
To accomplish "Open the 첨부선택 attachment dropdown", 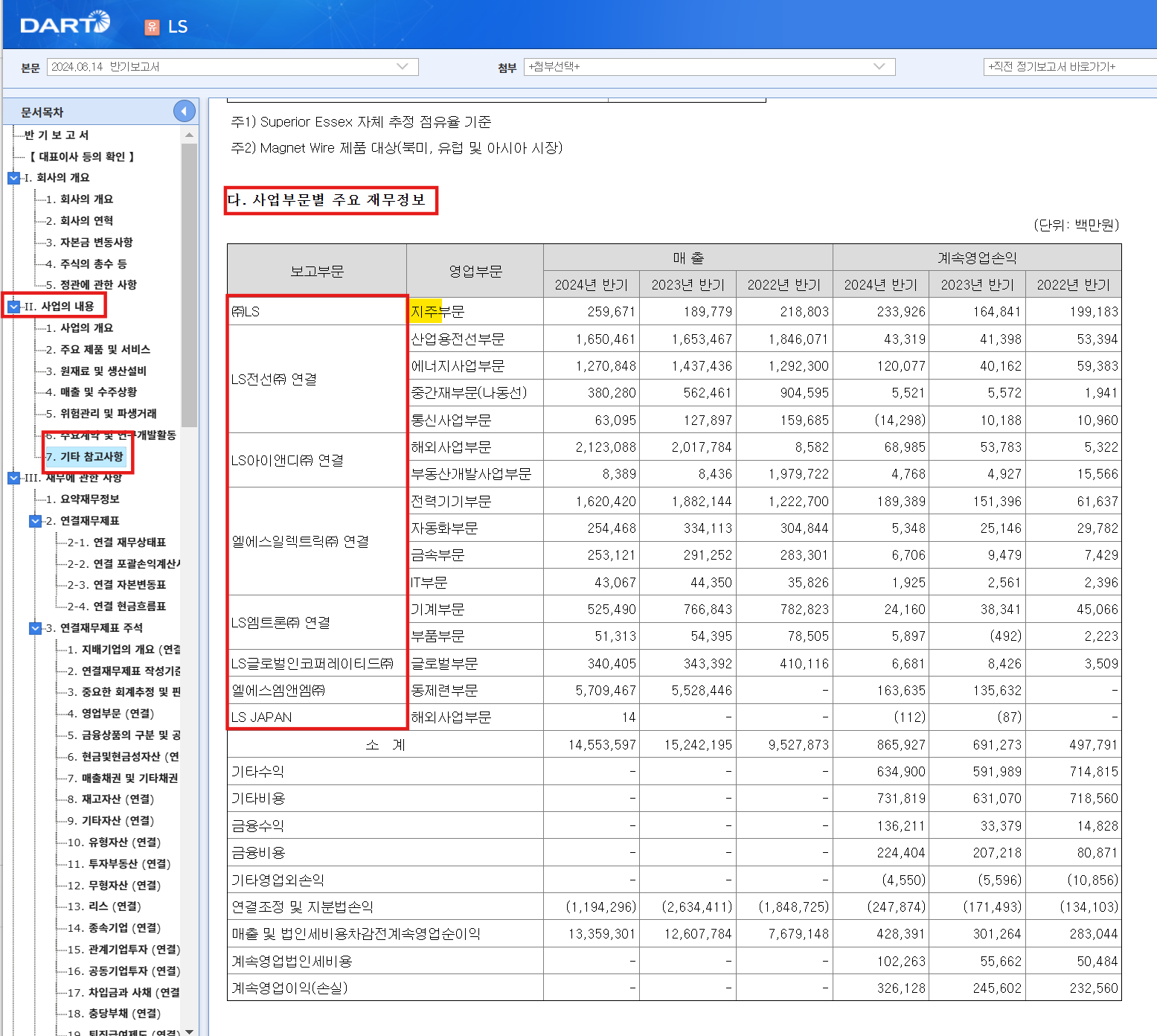I will click(x=709, y=67).
